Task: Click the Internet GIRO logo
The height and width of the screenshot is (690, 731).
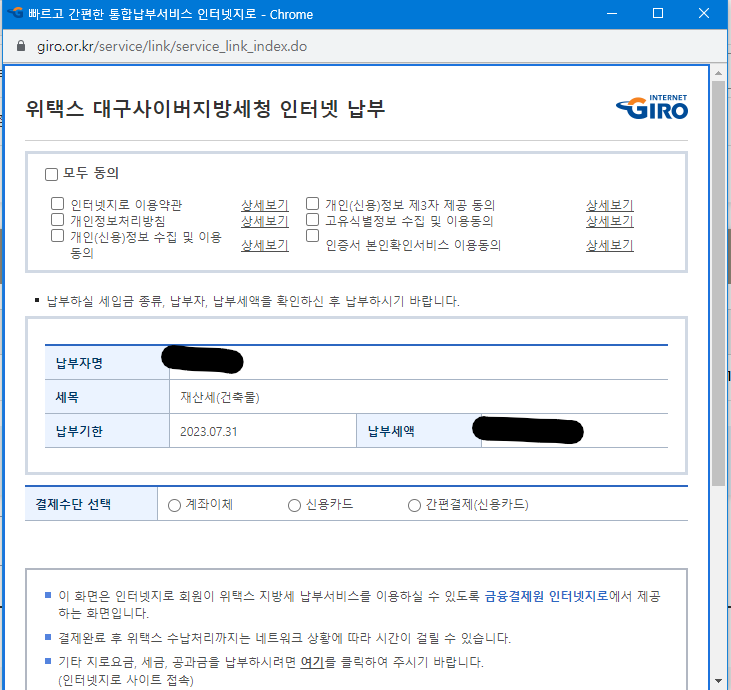Action: click(x=652, y=107)
